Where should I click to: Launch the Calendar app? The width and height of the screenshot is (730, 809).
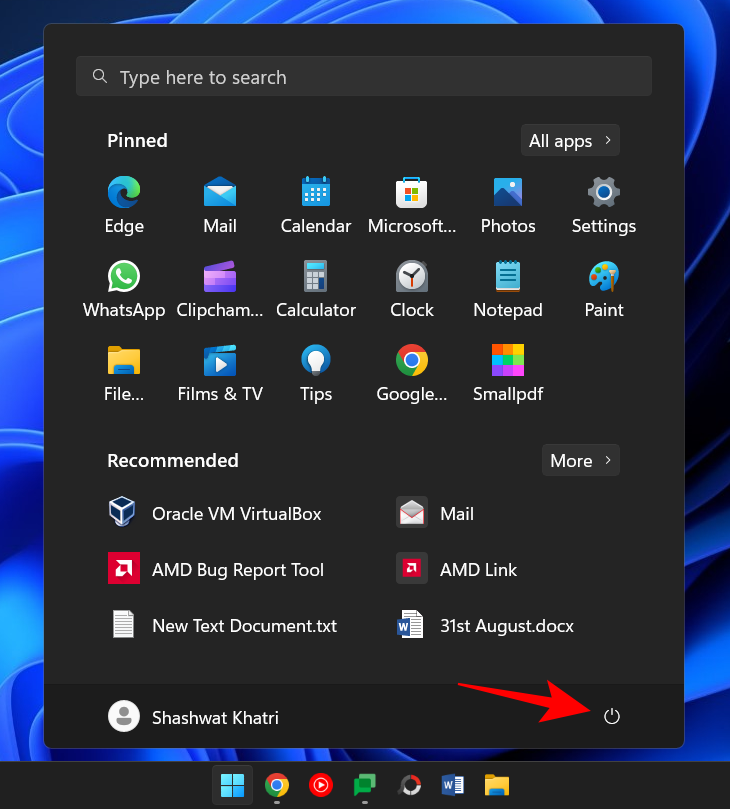pos(316,205)
